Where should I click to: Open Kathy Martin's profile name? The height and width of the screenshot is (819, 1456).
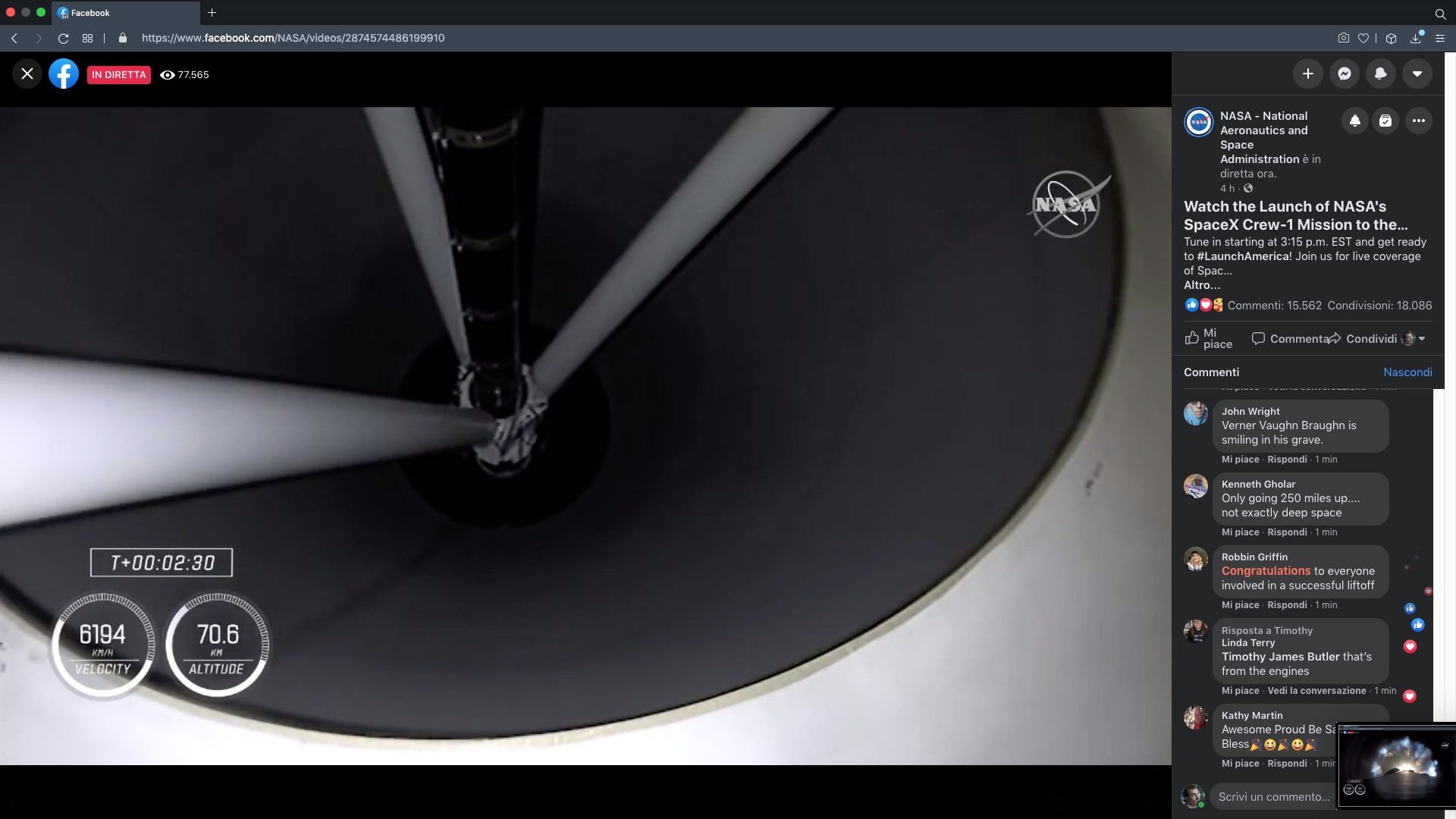click(1252, 716)
